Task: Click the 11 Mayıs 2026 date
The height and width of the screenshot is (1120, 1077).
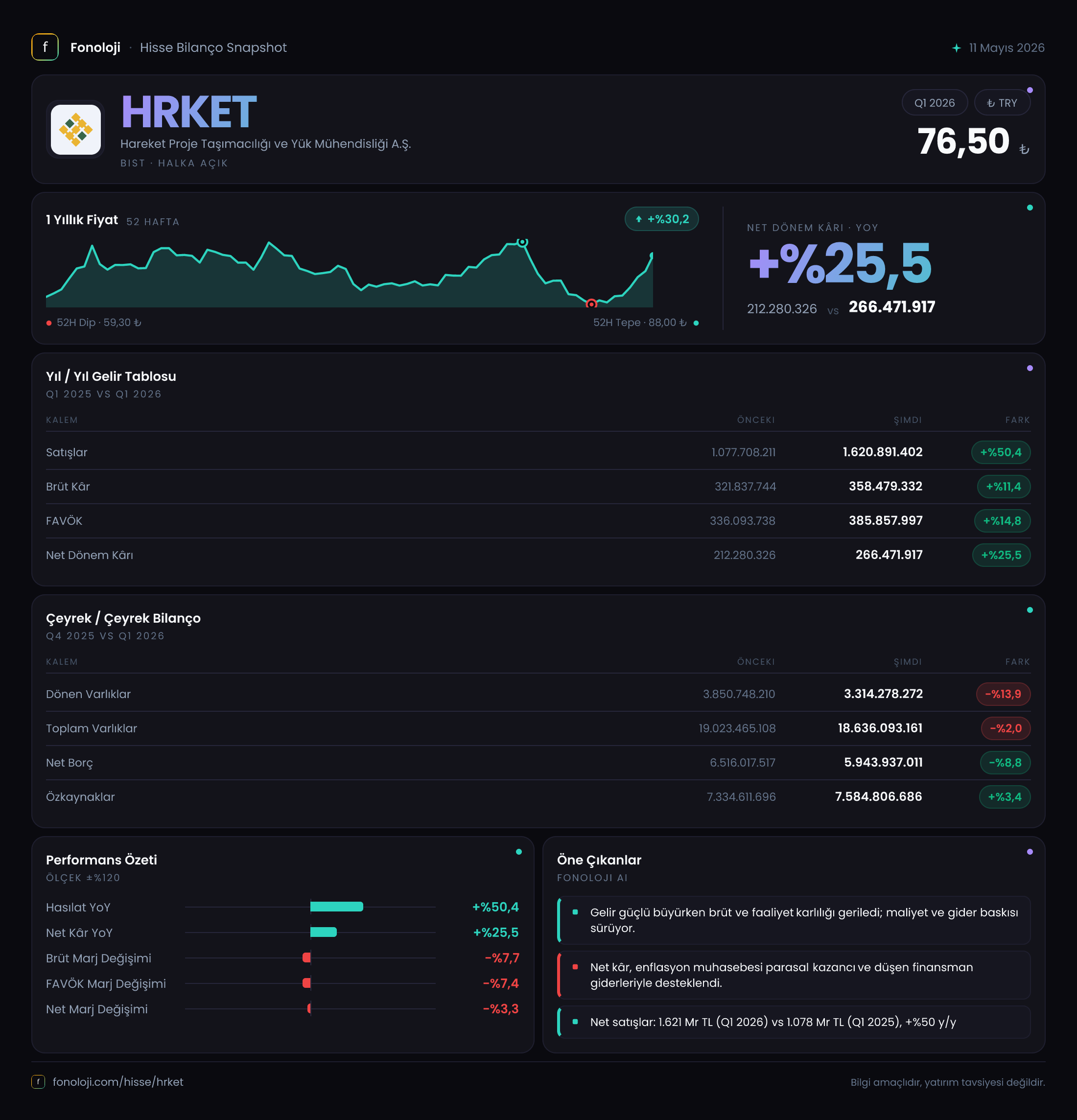Action: click(1007, 48)
